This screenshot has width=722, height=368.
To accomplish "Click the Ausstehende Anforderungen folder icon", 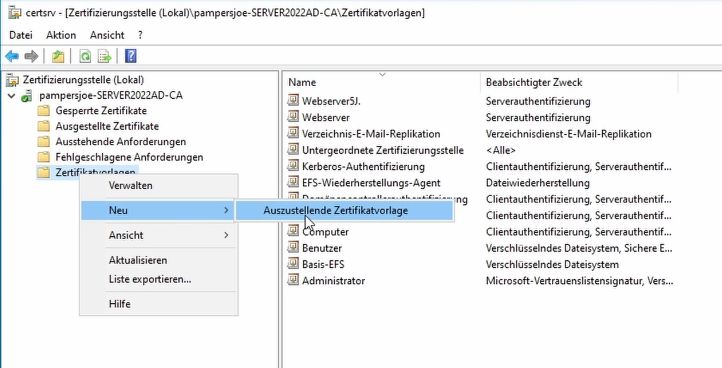I will (44, 142).
